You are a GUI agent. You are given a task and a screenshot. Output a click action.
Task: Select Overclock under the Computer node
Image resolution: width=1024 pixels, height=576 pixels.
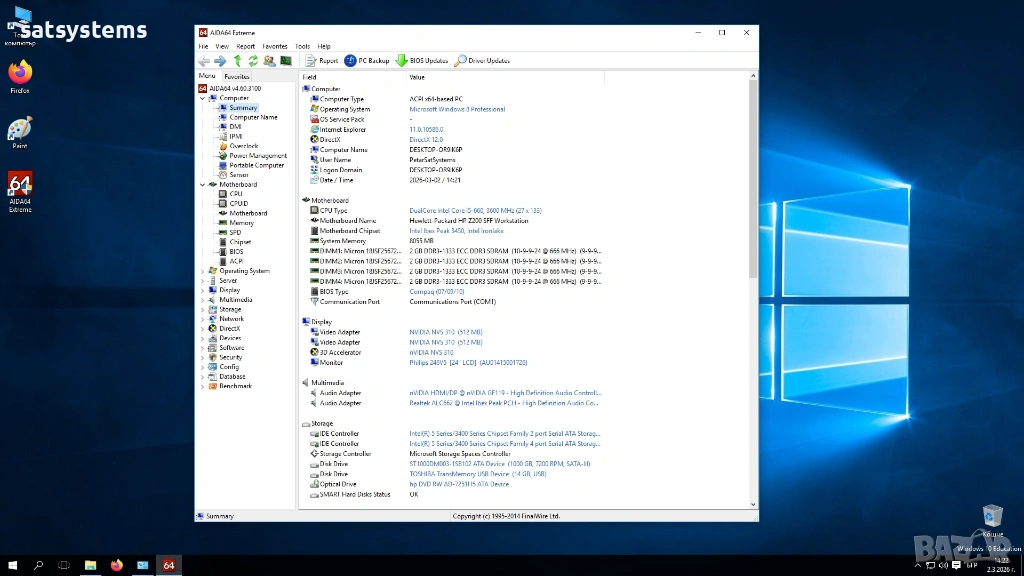pos(243,146)
